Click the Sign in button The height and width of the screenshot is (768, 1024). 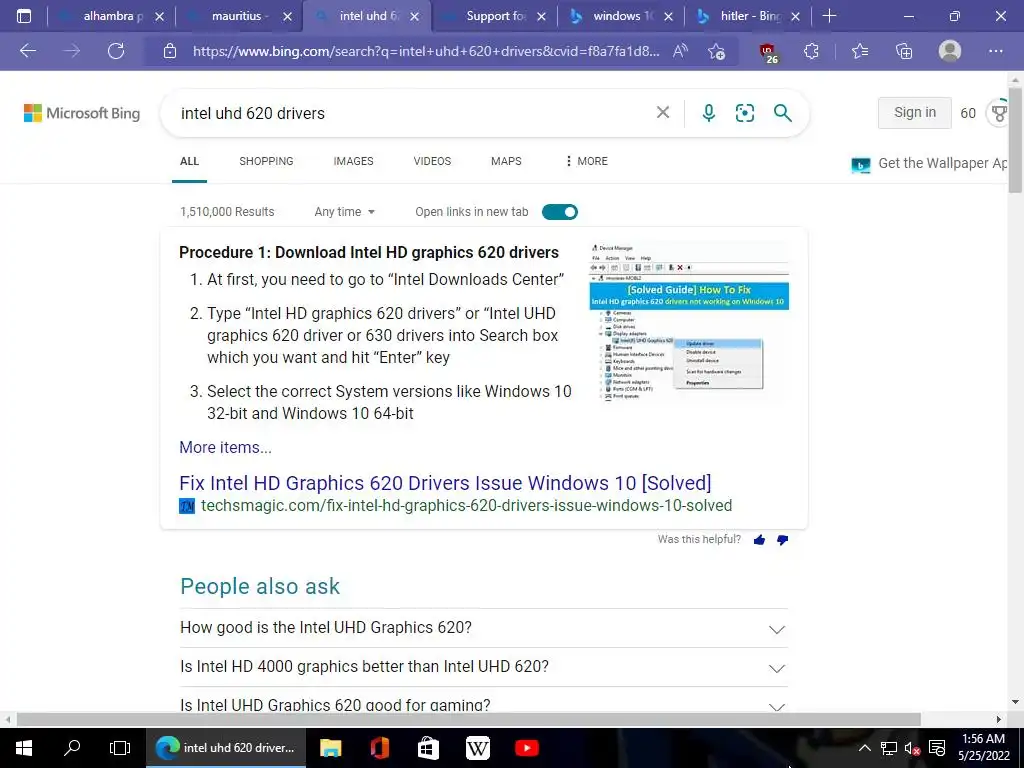[x=914, y=112]
